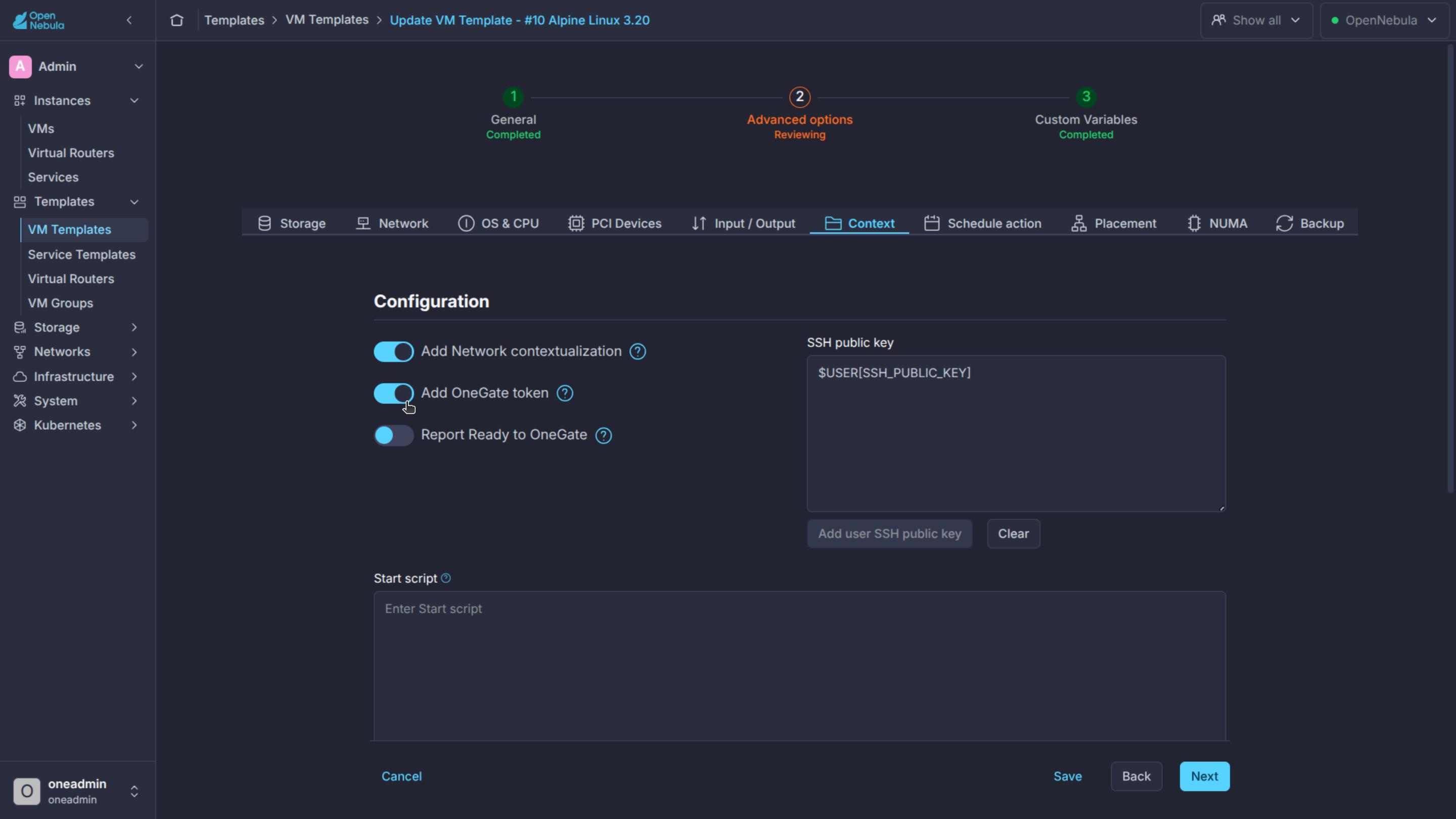Click the System tools icon

point(20,401)
